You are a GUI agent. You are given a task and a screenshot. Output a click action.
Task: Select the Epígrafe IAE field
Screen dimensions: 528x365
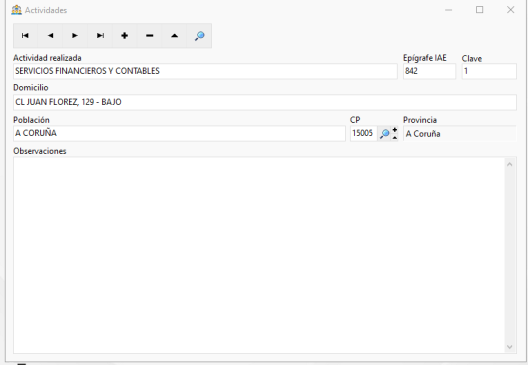pyautogui.click(x=429, y=71)
